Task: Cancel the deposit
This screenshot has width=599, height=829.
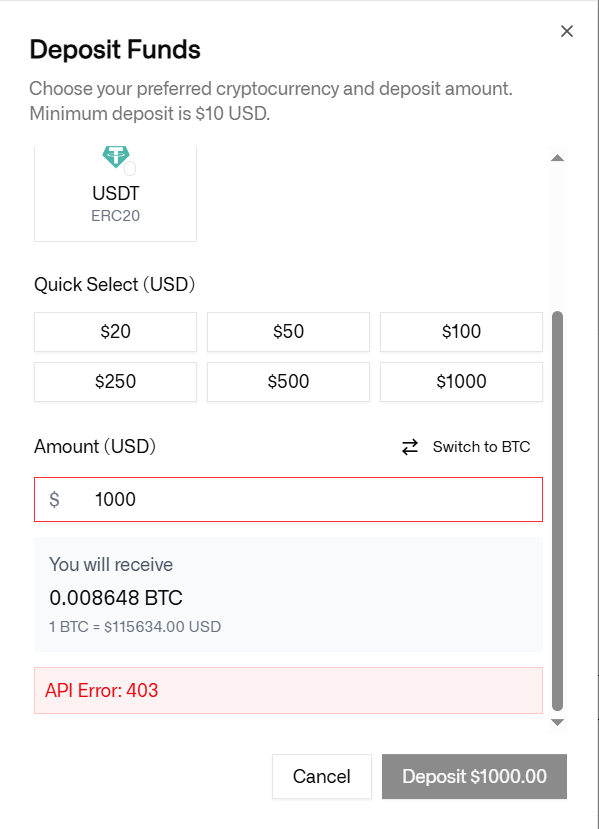Action: tap(321, 776)
